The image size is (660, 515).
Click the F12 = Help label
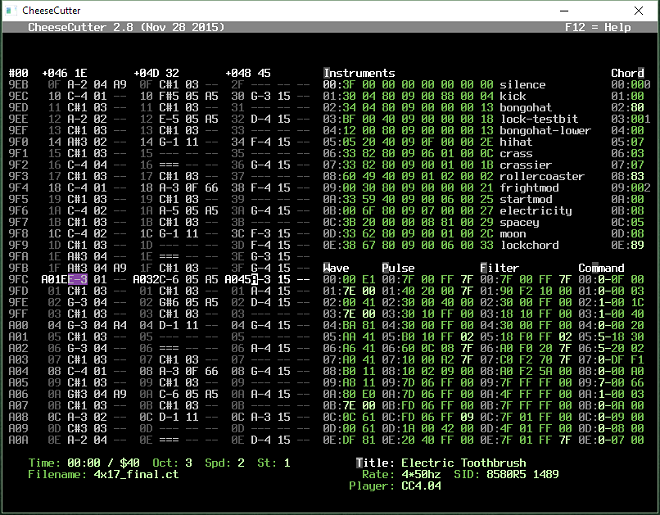[x=598, y=27]
